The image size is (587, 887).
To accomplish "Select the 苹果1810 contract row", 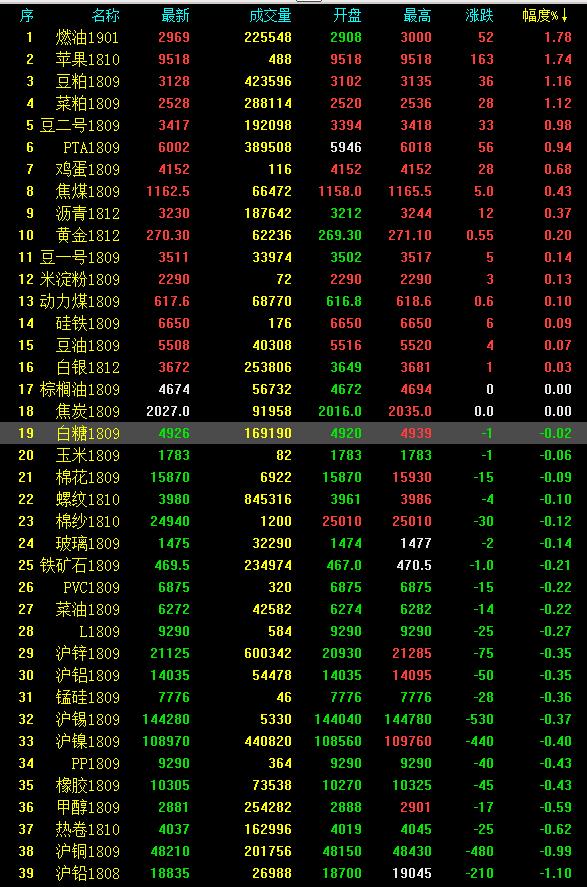I will click(x=294, y=59).
